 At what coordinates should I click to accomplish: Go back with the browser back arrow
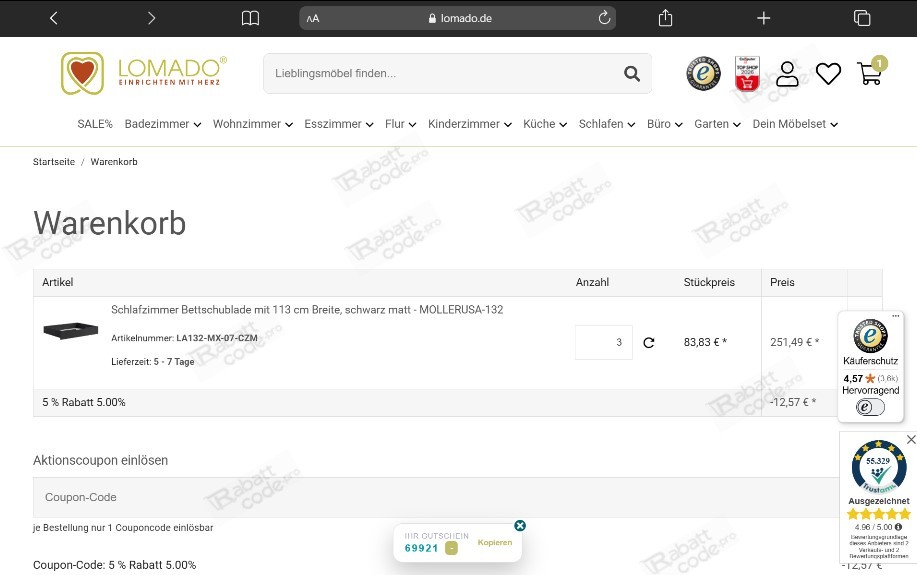click(53, 18)
